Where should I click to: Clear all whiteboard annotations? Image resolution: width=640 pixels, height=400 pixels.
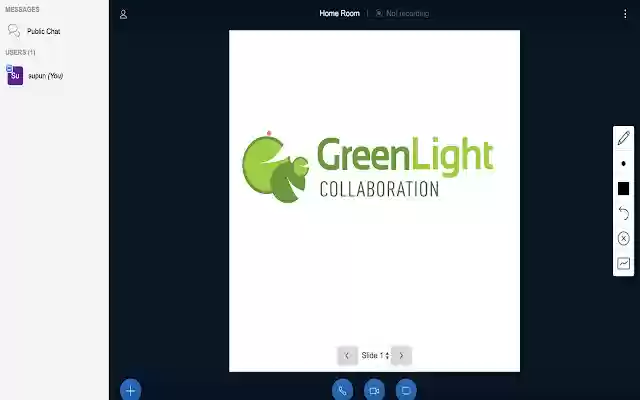pos(623,238)
